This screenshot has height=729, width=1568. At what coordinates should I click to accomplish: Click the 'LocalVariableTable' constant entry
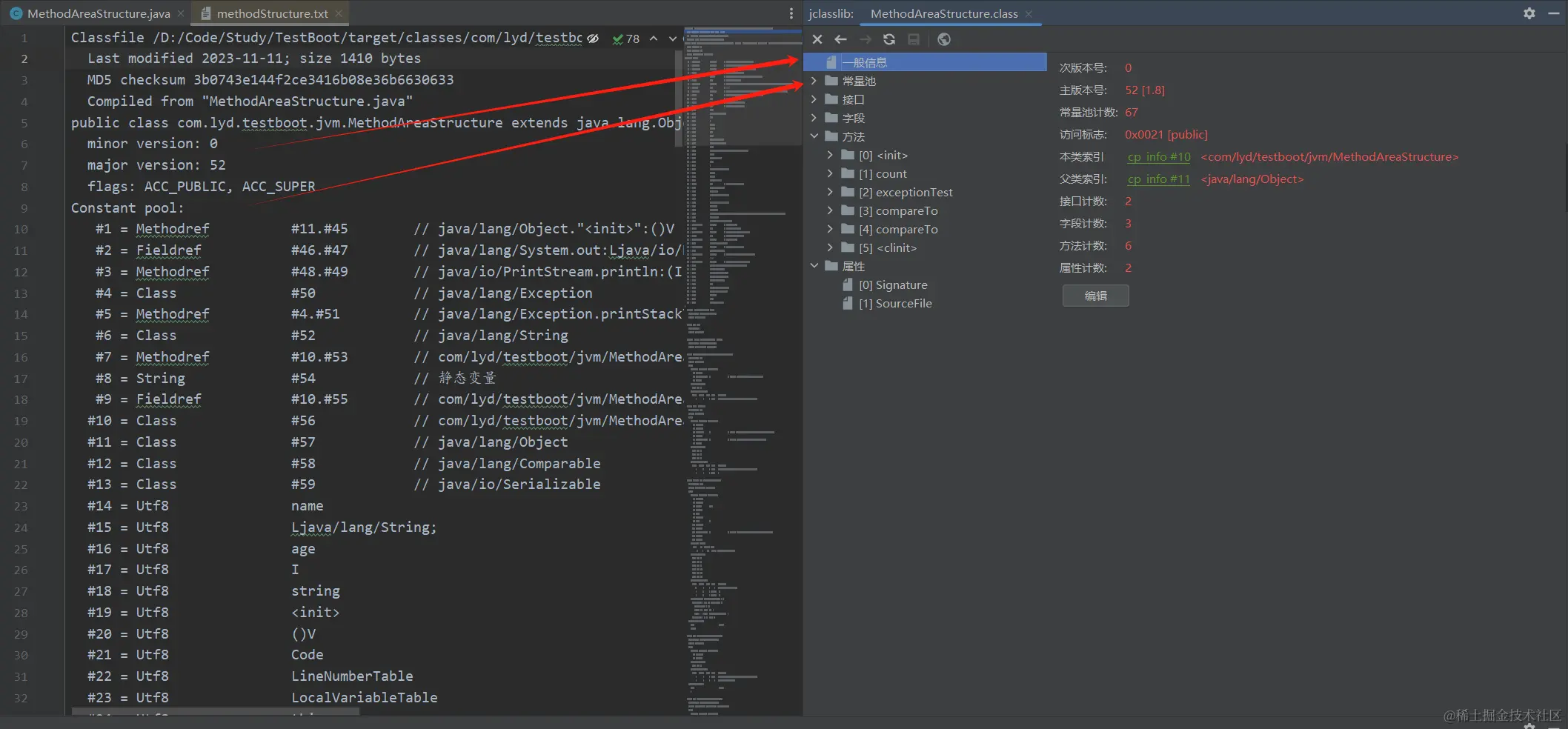[x=364, y=698]
